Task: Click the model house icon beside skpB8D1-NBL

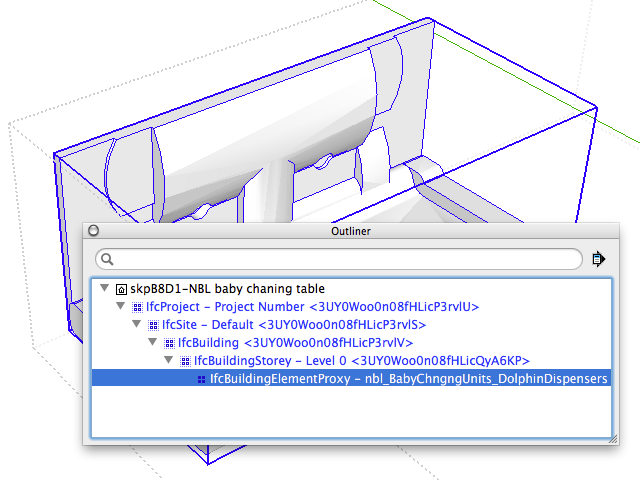Action: pyautogui.click(x=121, y=289)
